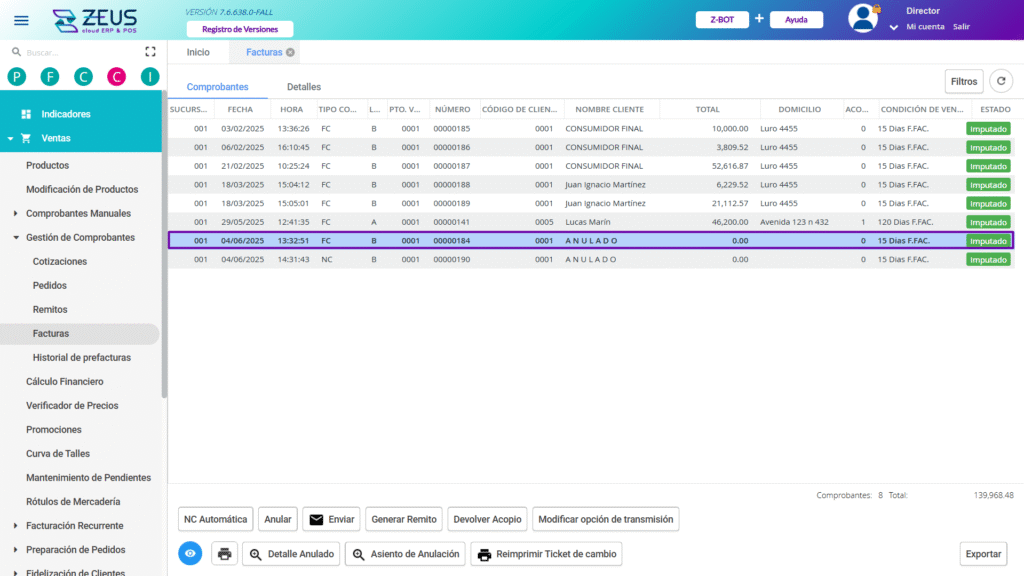This screenshot has height=576, width=1024.
Task: Open the Detalles subtab
Action: (304, 87)
